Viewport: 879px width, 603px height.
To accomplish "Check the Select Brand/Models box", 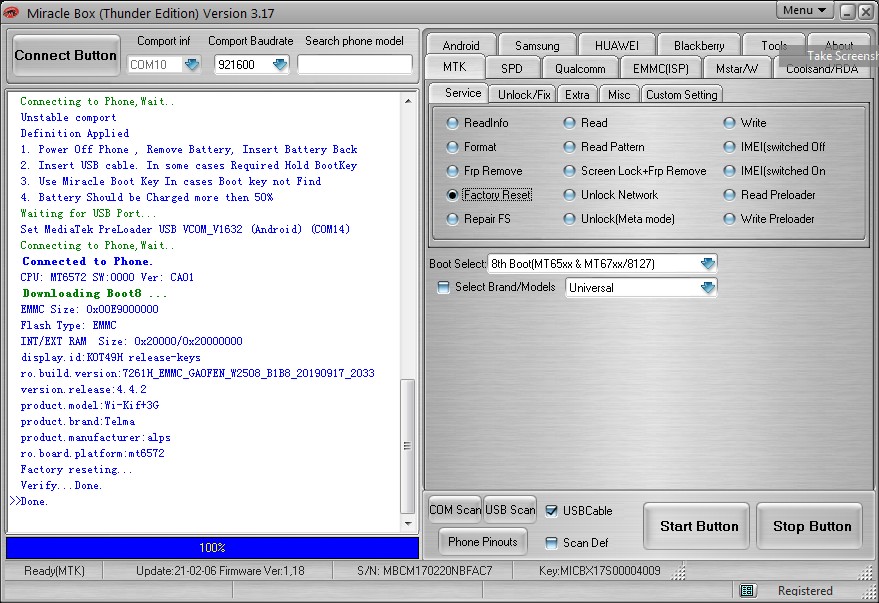I will tap(444, 287).
